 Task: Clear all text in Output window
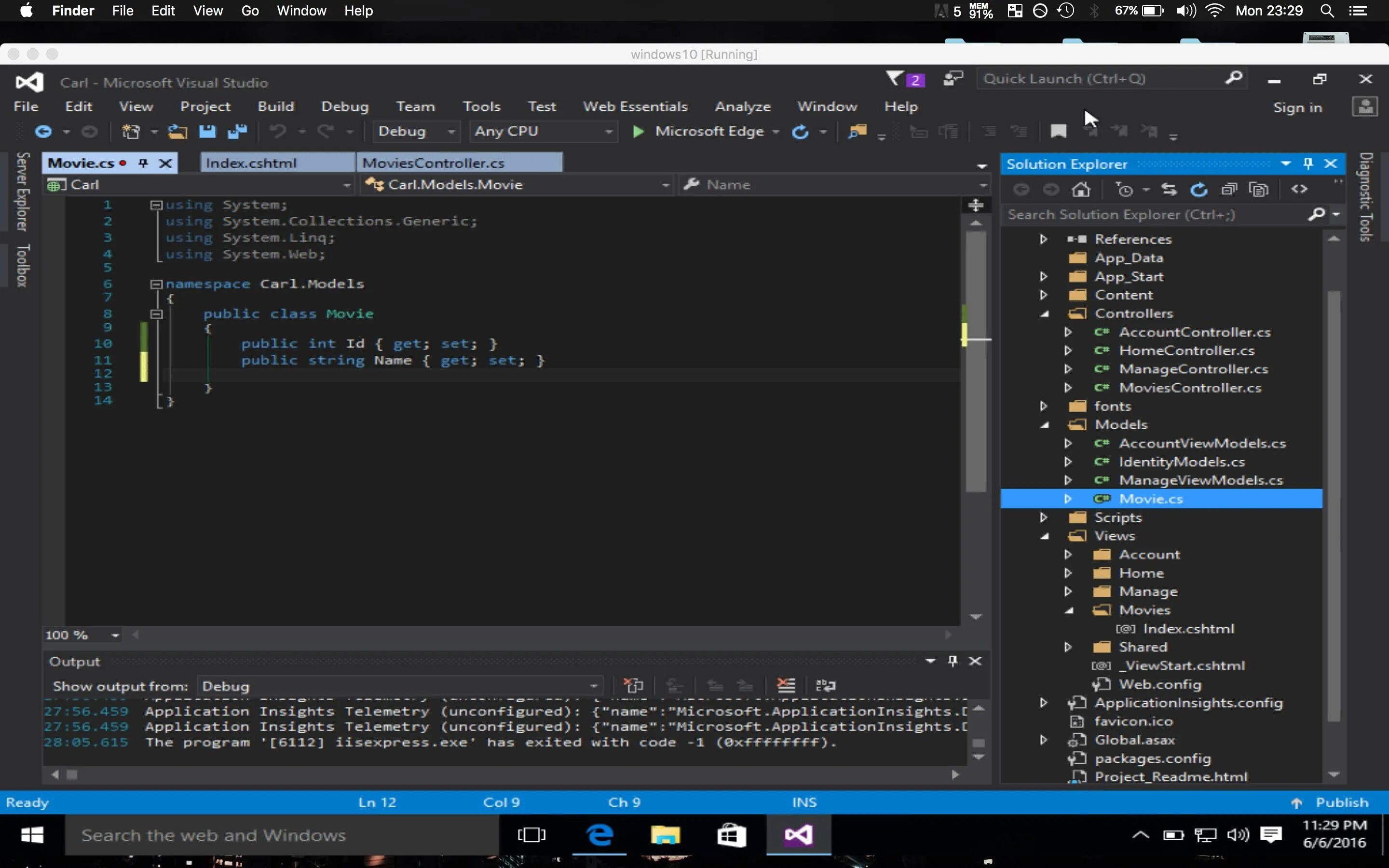click(x=786, y=685)
